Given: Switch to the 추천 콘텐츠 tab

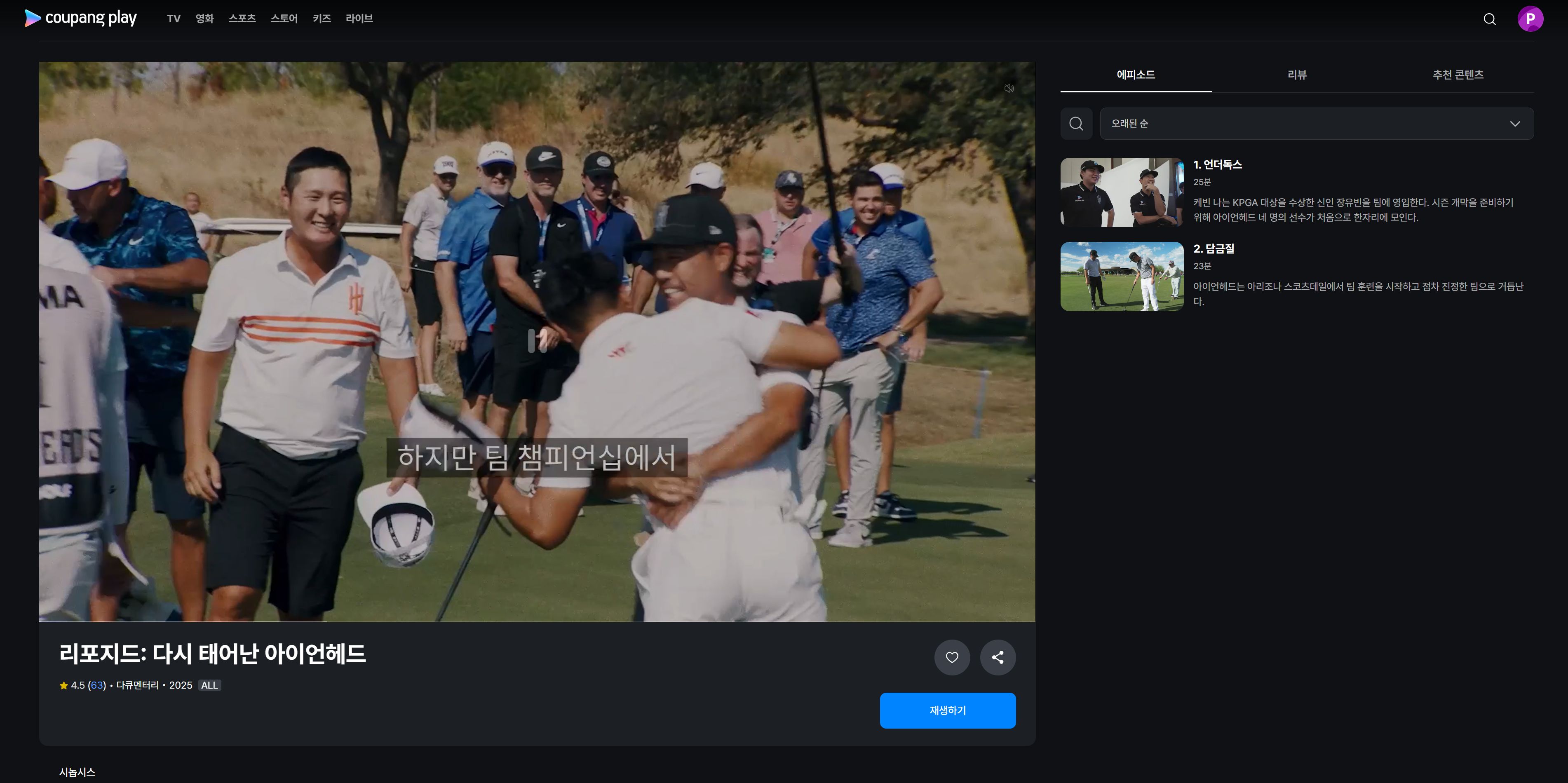Looking at the screenshot, I should [1457, 75].
